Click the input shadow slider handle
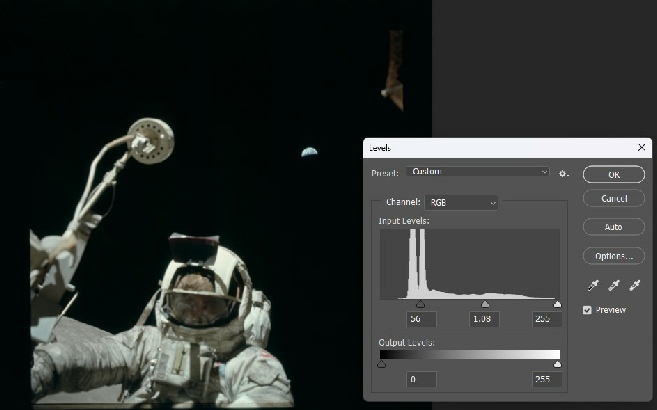The image size is (657, 410). [419, 304]
